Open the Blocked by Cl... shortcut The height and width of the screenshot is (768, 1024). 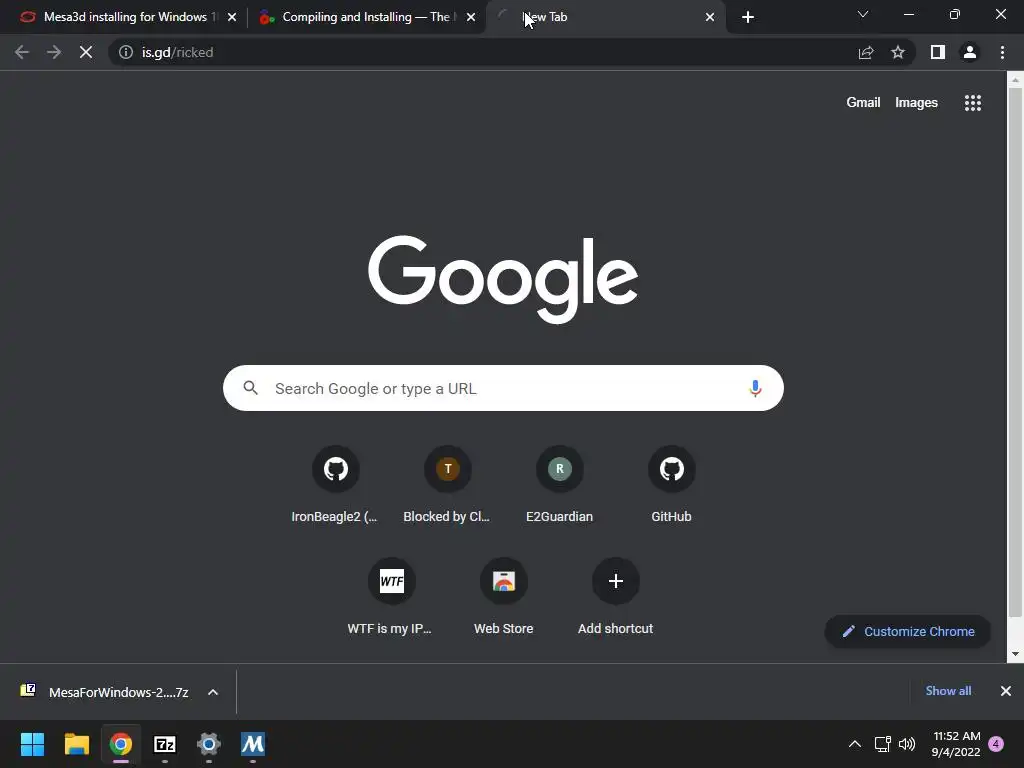click(447, 485)
